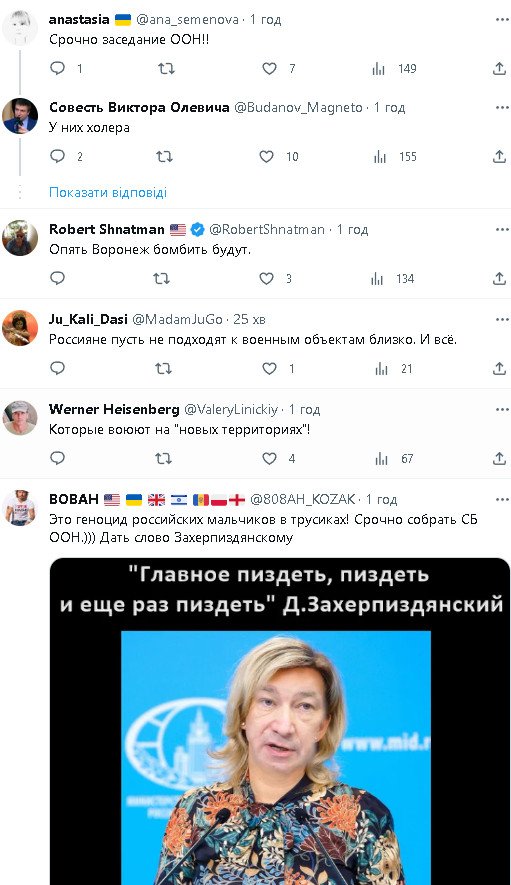View analytics on Werner Heisenberg's tweet
Image resolution: width=511 pixels, height=885 pixels.
tap(382, 459)
